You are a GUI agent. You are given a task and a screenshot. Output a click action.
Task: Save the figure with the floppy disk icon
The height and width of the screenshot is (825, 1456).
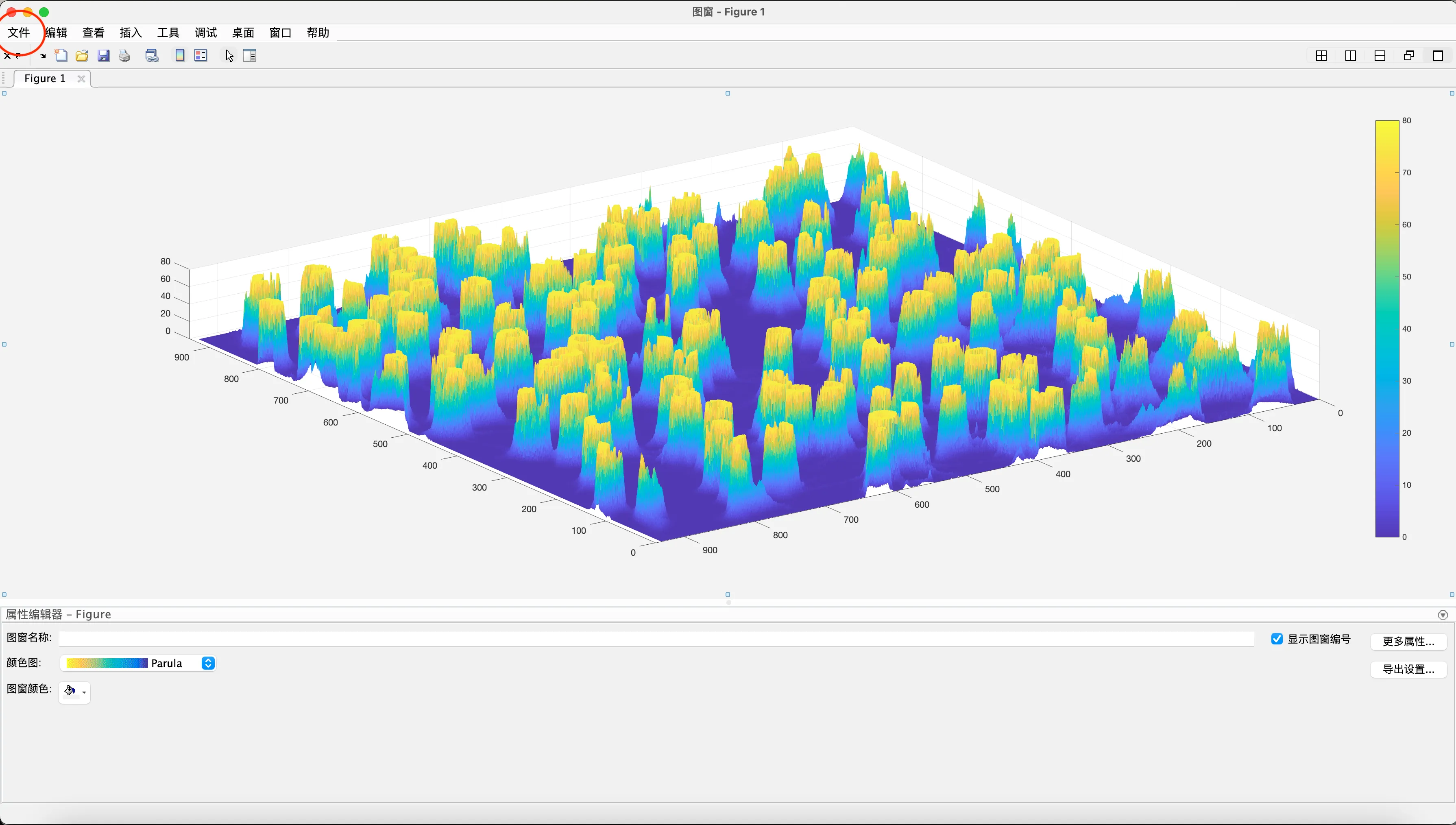click(104, 55)
